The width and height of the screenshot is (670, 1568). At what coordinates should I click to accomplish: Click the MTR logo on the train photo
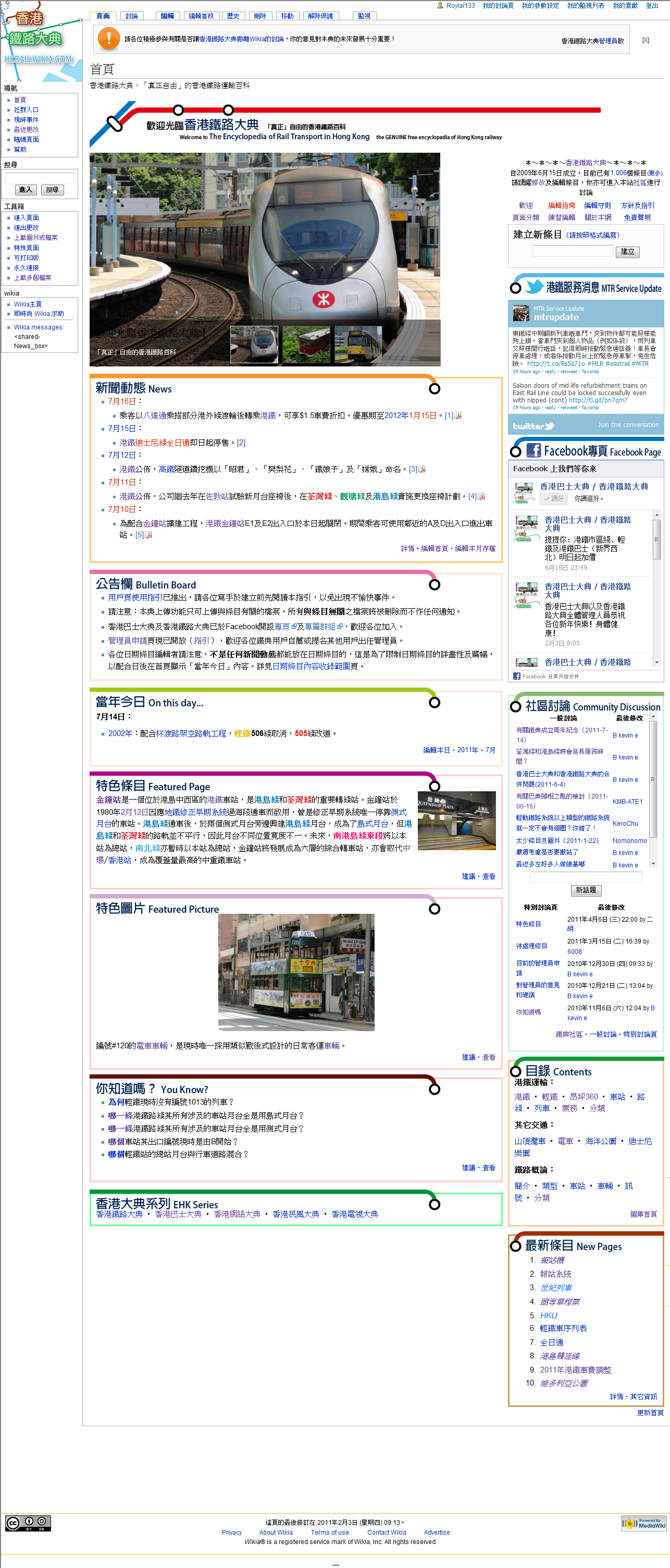point(324,299)
